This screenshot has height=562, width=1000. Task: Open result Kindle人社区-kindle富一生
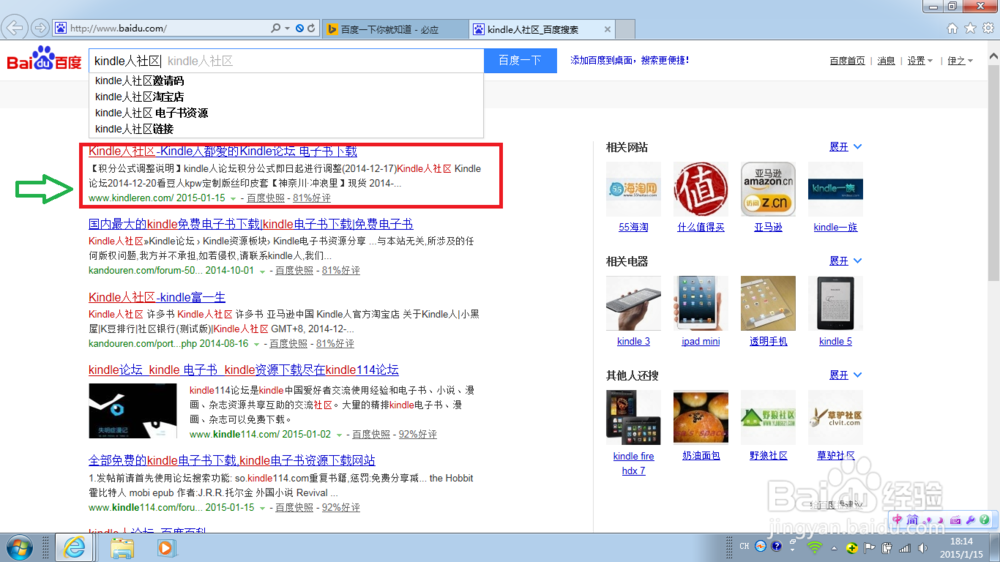[157, 297]
